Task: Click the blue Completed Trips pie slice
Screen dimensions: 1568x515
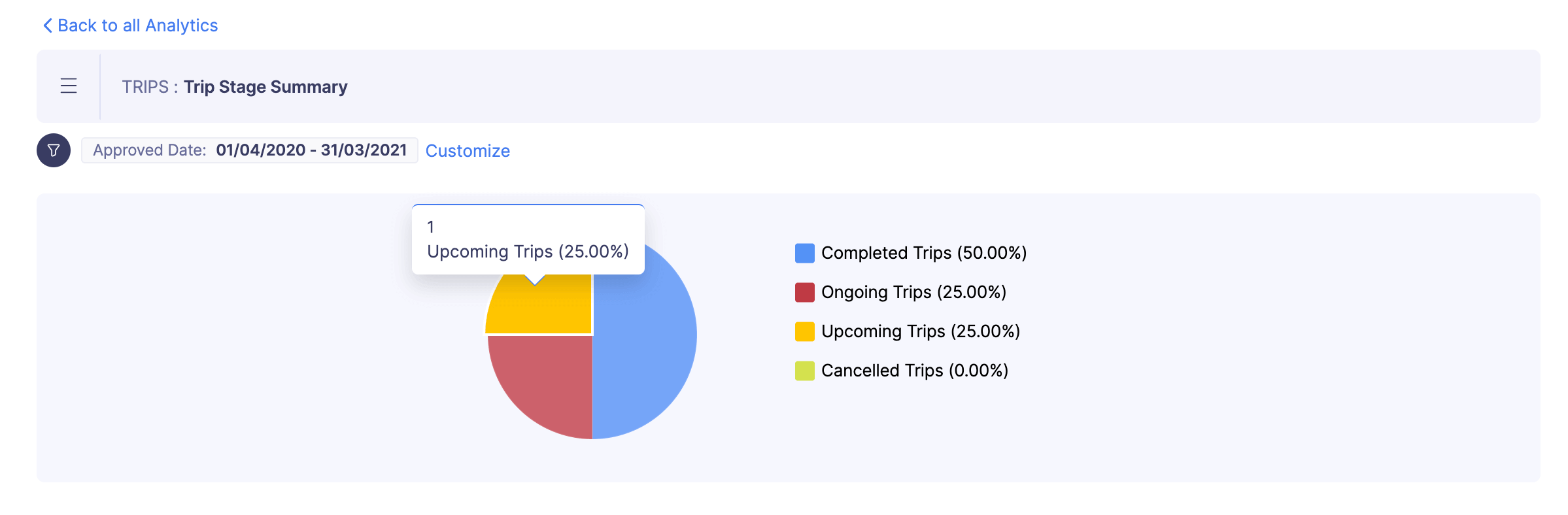Action: point(647,340)
